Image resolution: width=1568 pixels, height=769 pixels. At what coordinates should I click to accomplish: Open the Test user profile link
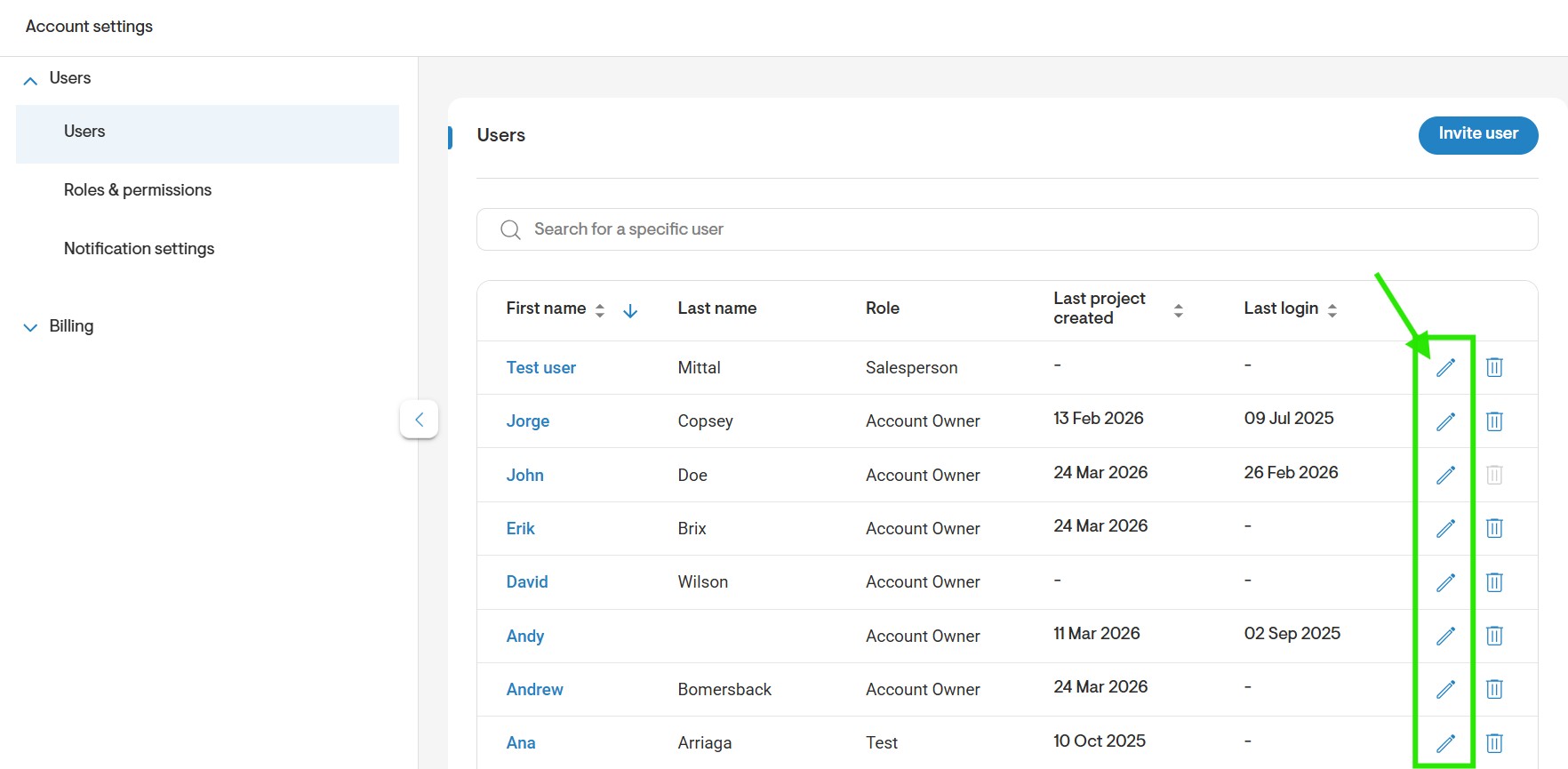click(x=540, y=367)
